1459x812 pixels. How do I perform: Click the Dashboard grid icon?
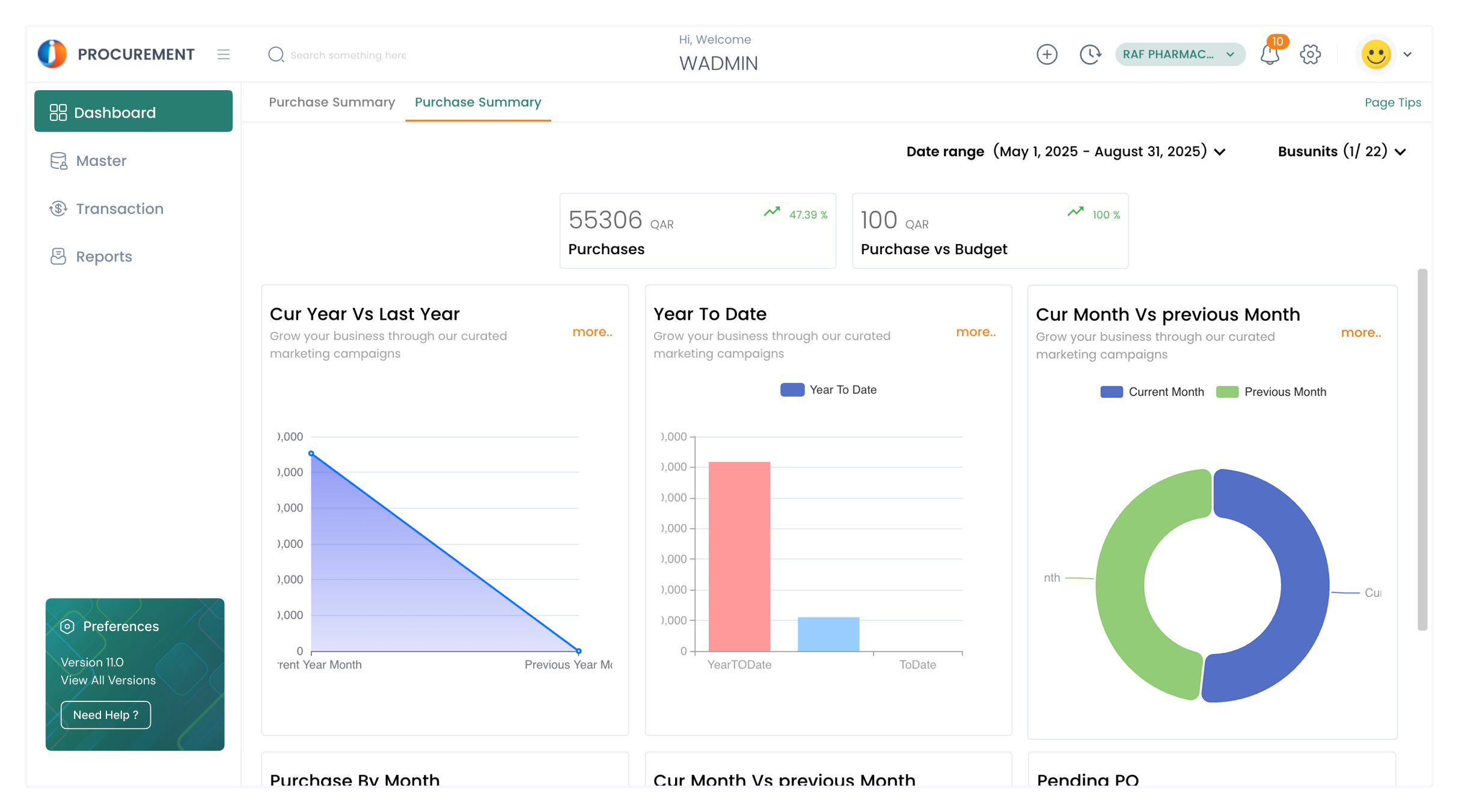(x=58, y=112)
